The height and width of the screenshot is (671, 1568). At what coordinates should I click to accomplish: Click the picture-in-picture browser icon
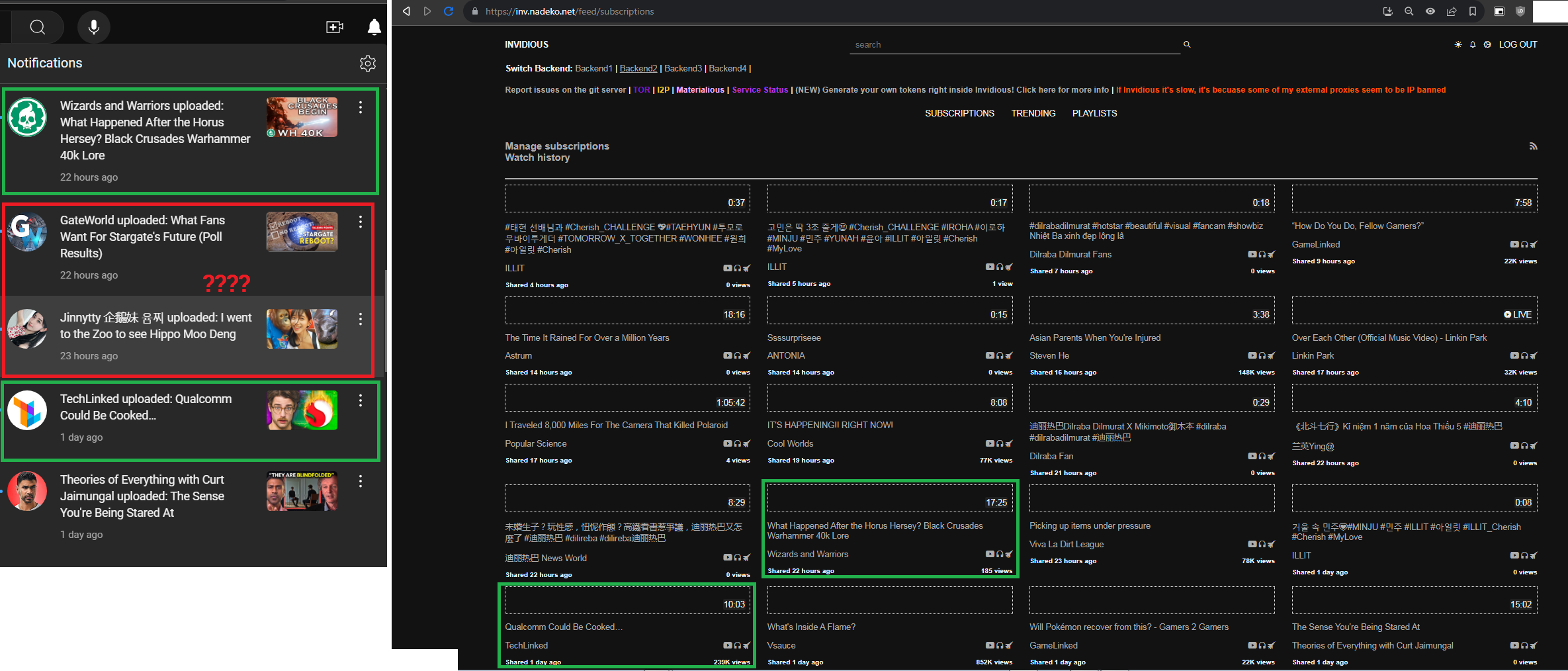(1499, 11)
